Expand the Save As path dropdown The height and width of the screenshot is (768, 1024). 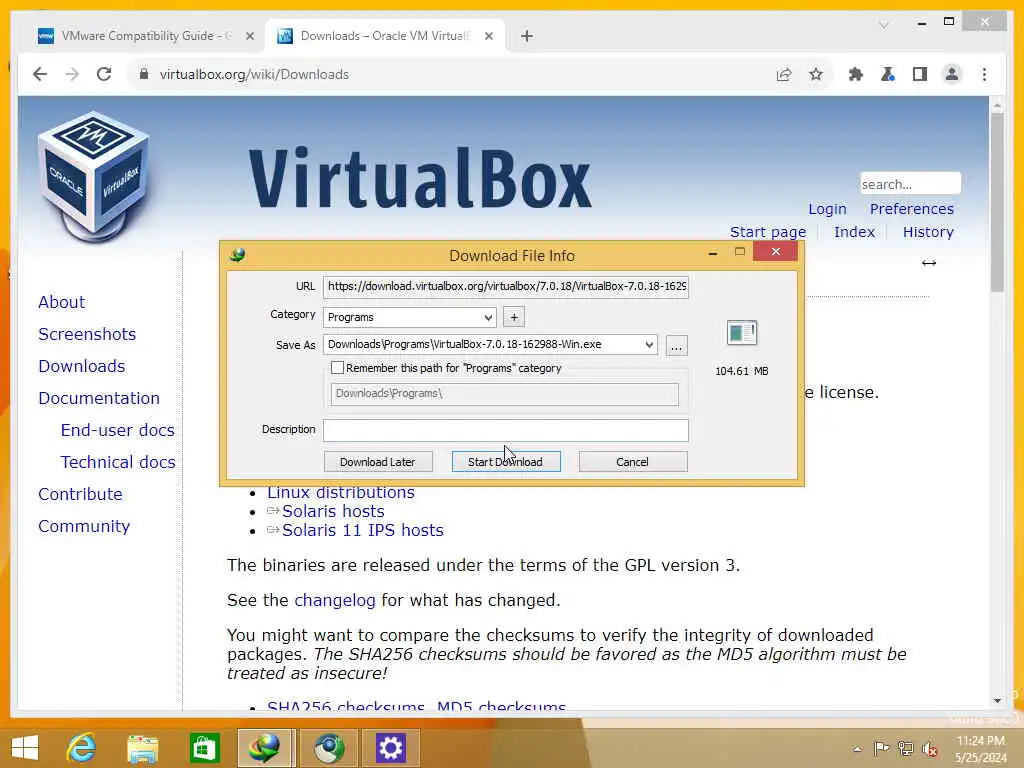(x=649, y=345)
